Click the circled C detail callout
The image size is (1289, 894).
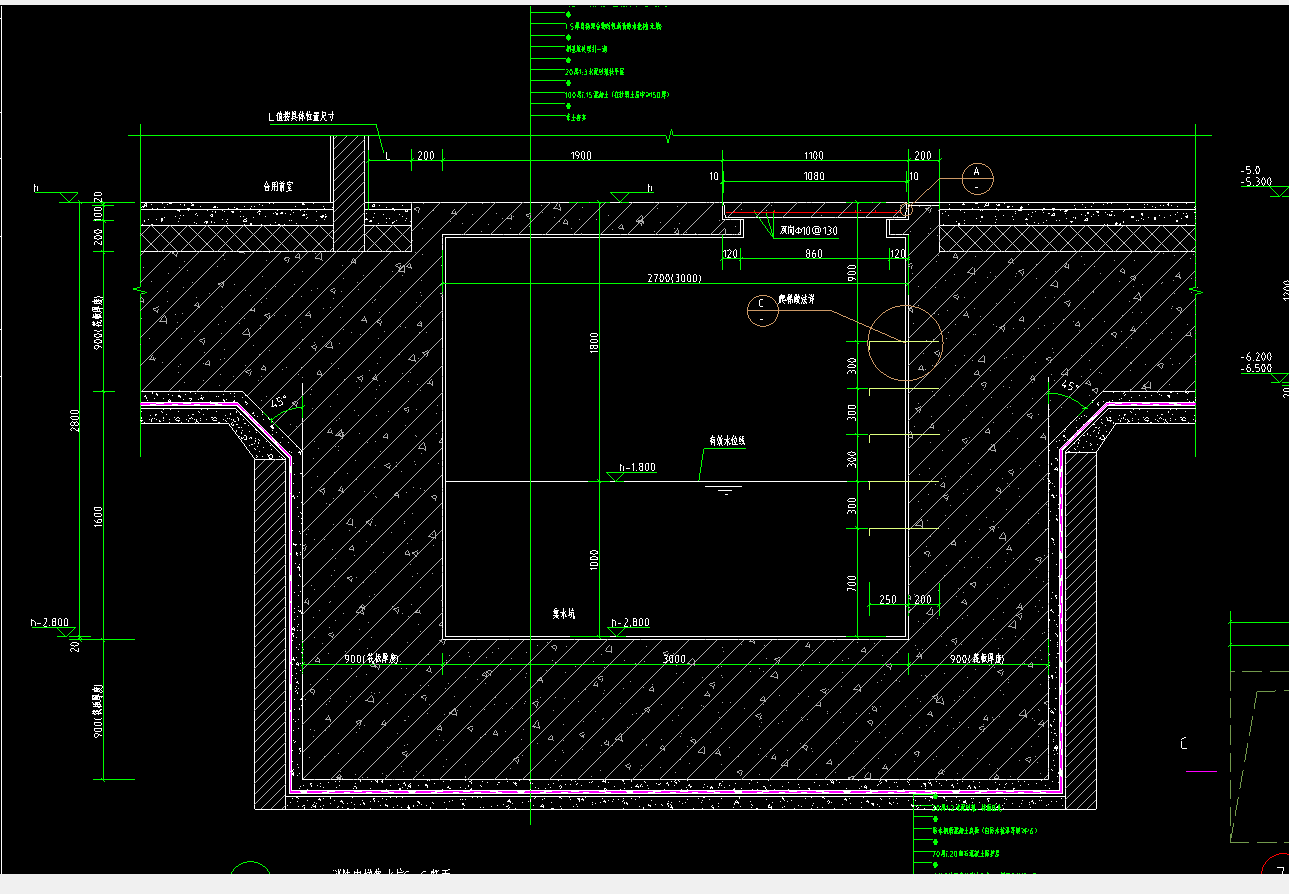(762, 310)
